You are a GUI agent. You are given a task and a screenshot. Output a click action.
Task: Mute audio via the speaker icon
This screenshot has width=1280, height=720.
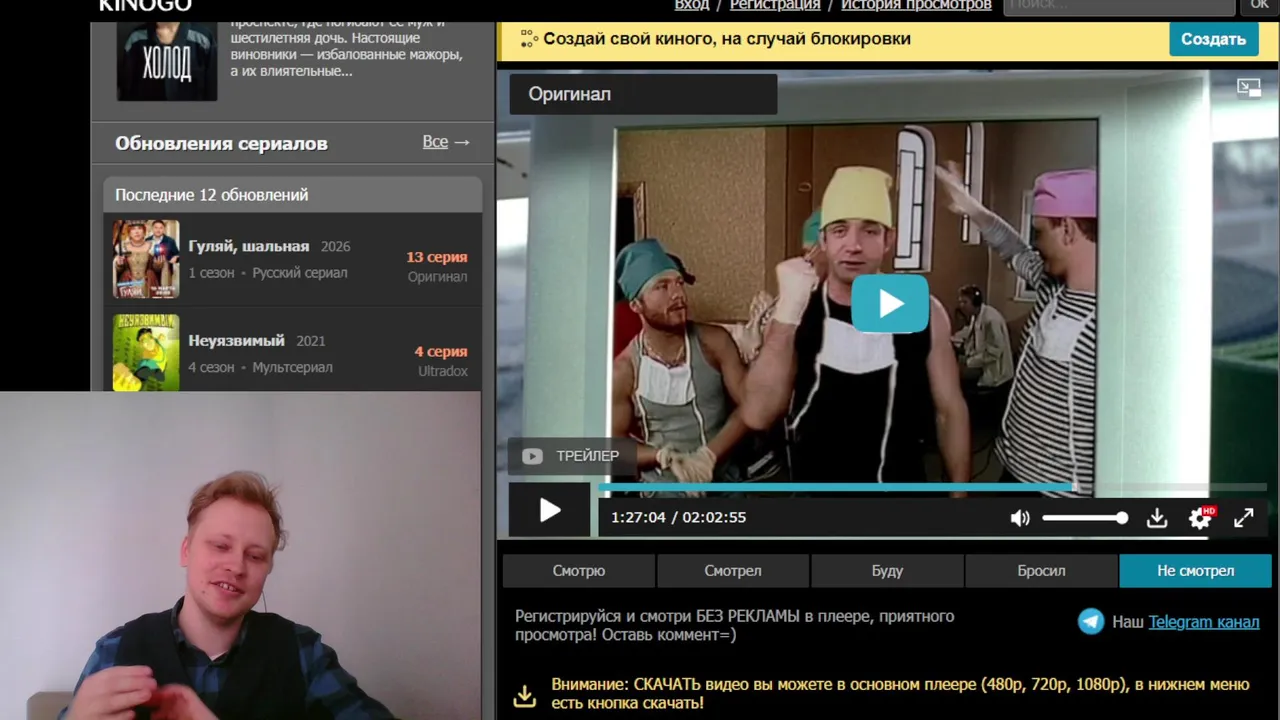tap(1020, 517)
